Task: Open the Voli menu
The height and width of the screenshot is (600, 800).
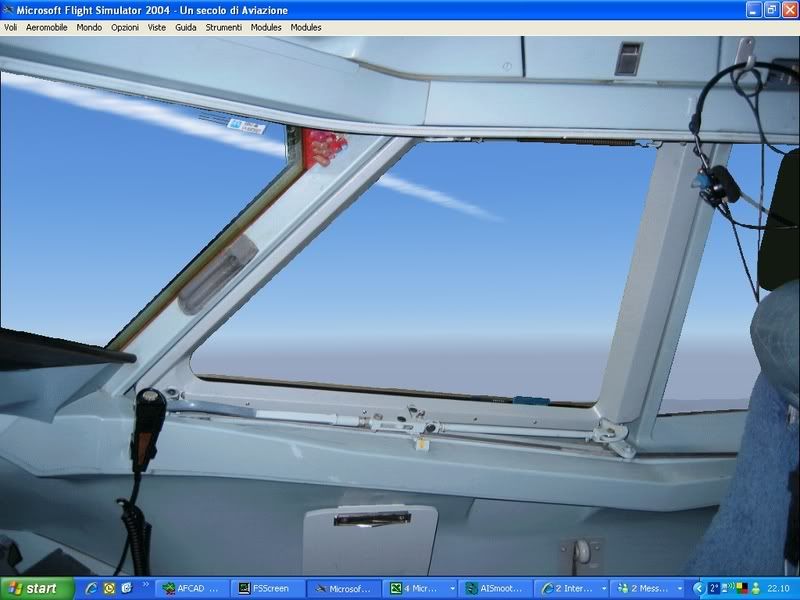Action: pos(11,28)
